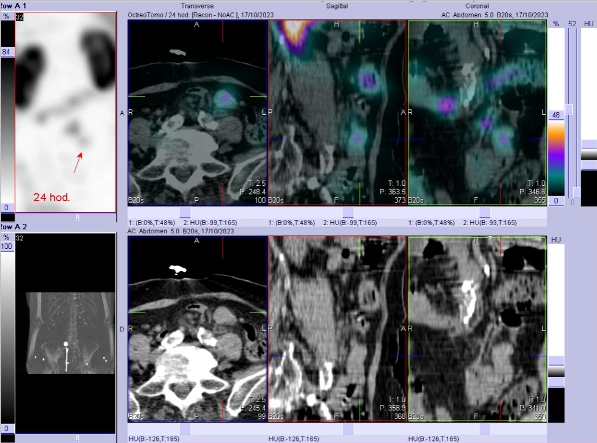Click '1: (B:0%,T:48%)' under fused sagittal view
This screenshot has width=597, height=443.
click(x=292, y=223)
